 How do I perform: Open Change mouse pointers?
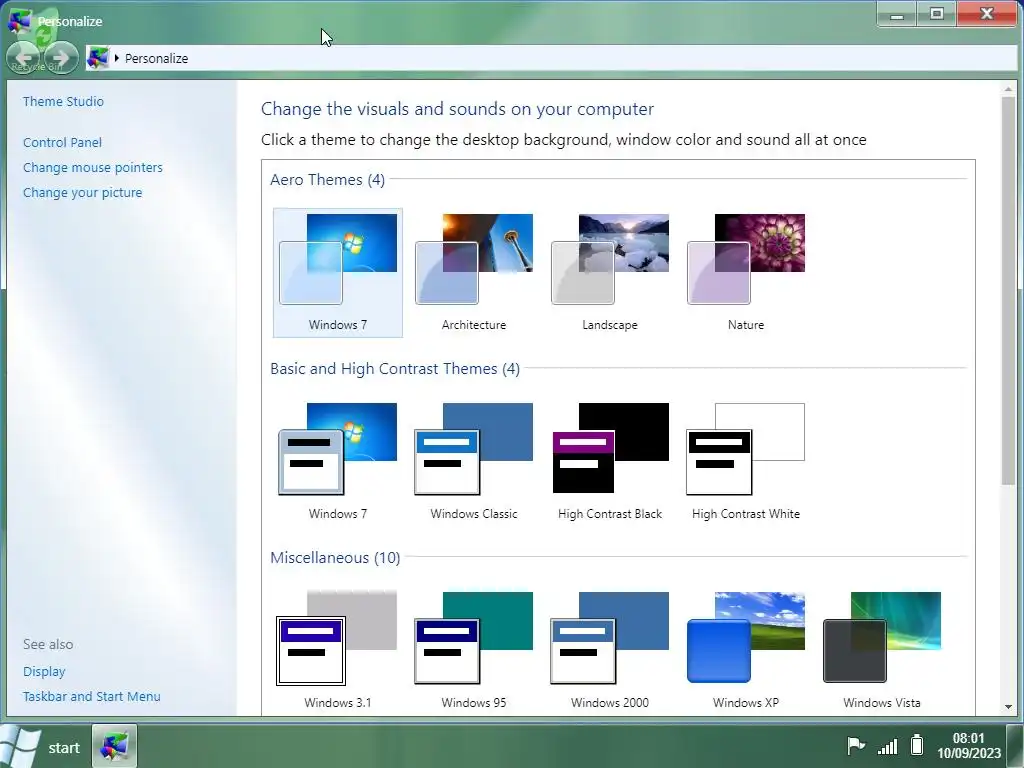[93, 167]
